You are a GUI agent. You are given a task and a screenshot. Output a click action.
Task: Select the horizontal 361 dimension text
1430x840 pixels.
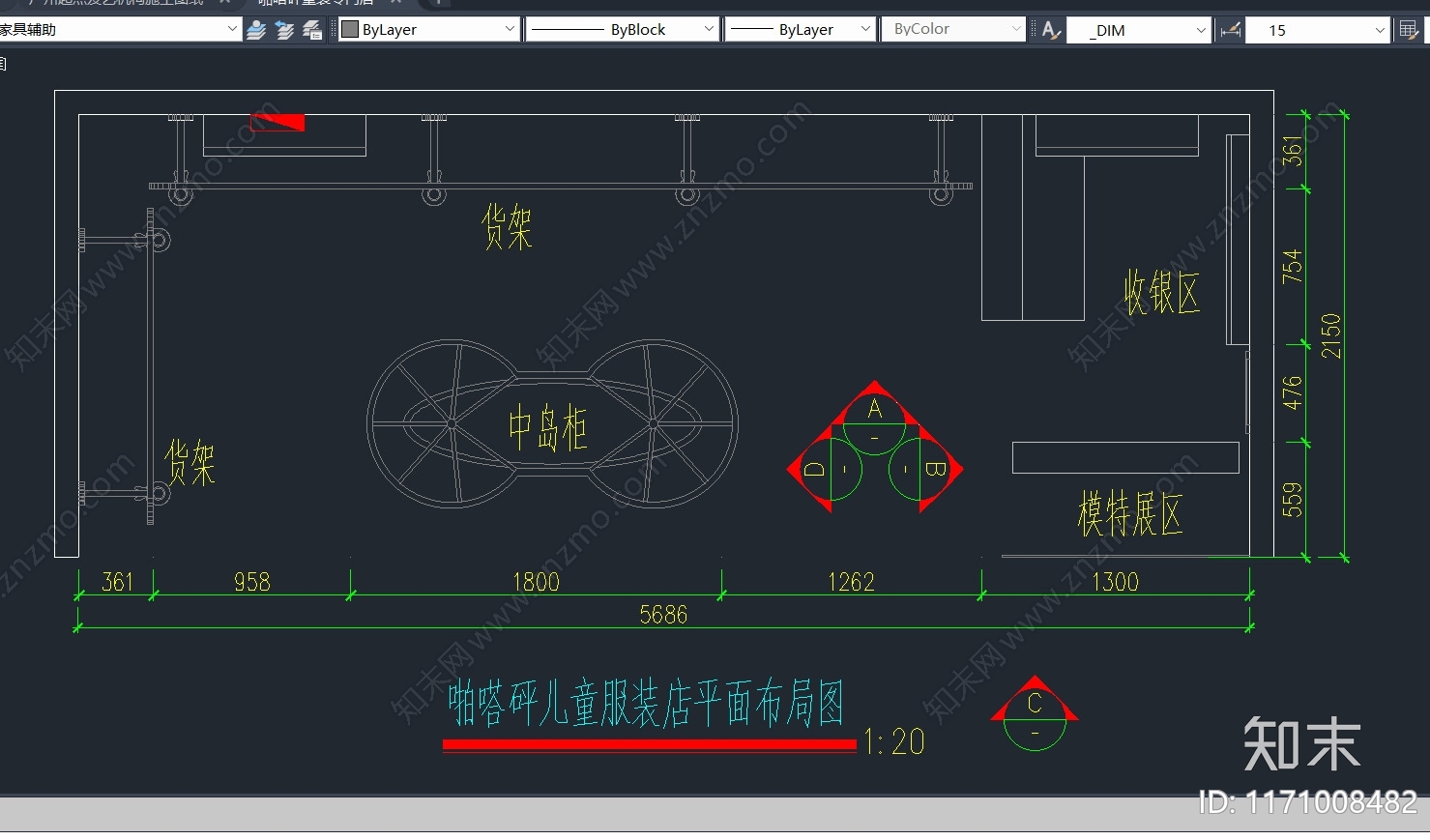[x=117, y=582]
